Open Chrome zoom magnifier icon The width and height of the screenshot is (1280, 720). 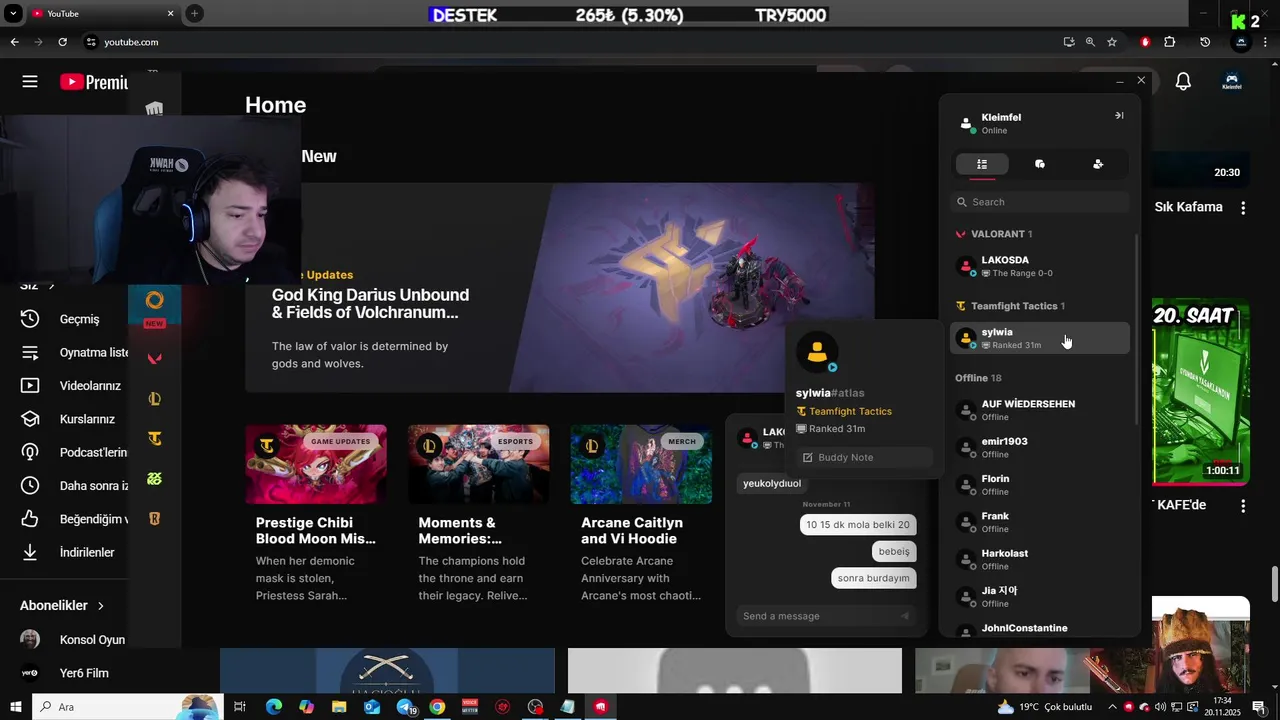tap(1090, 42)
